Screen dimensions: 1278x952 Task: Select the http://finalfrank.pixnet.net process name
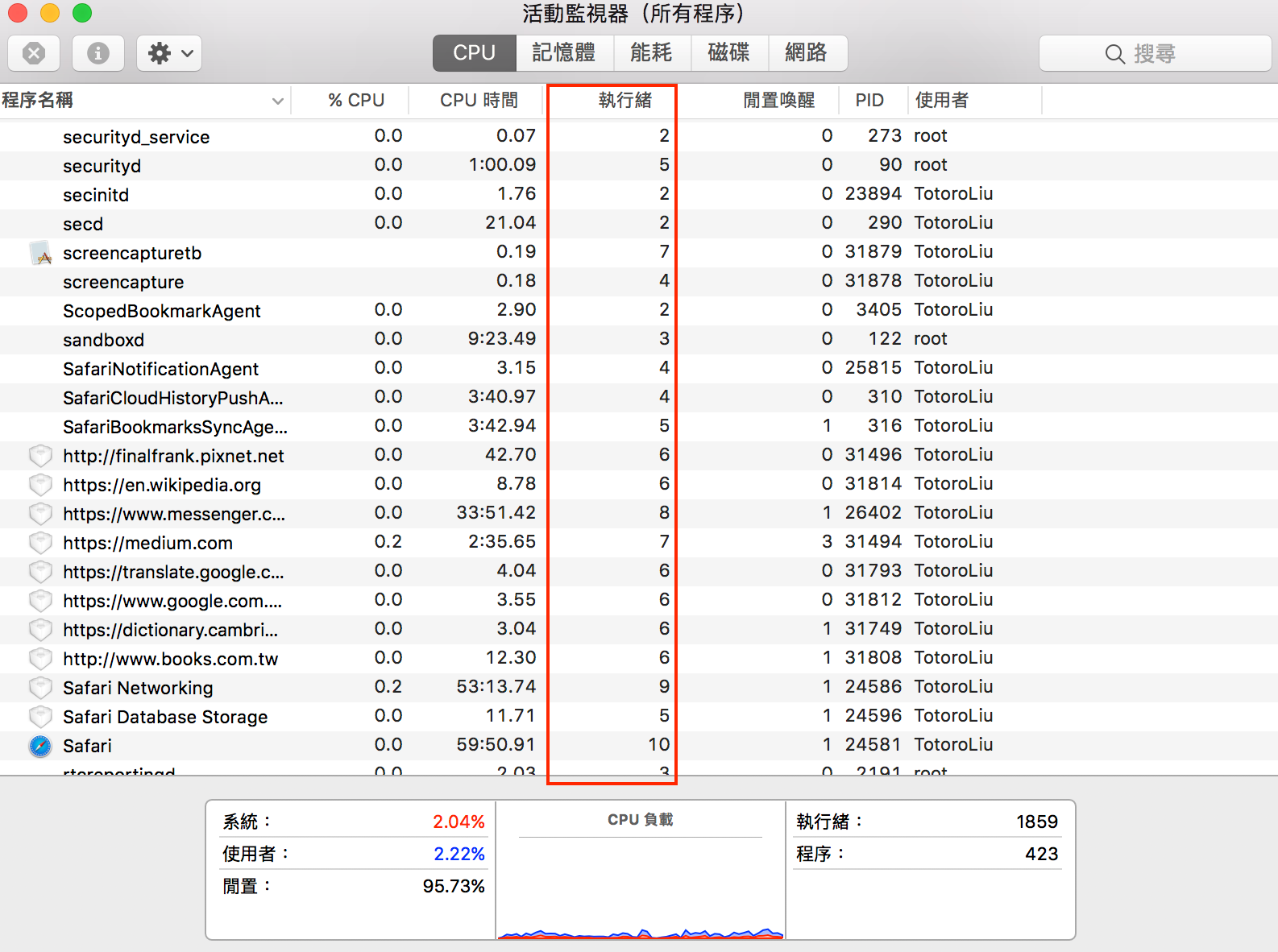point(173,456)
